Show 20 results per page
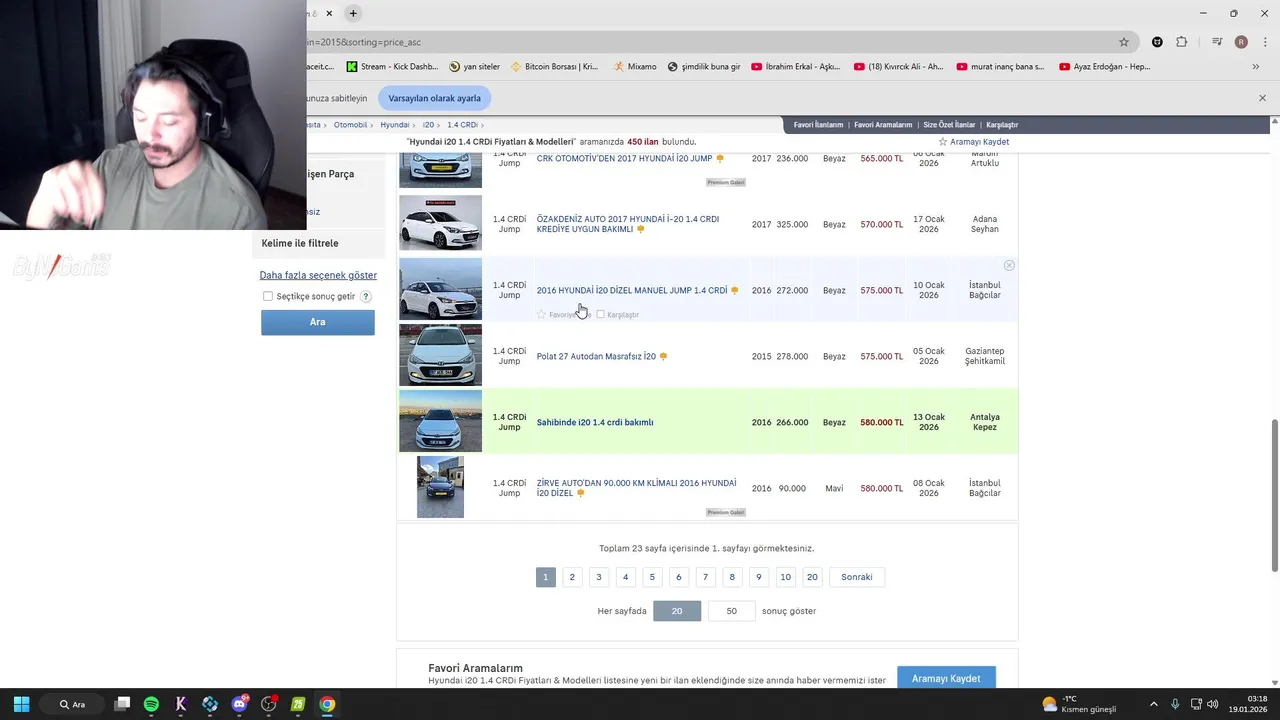The height and width of the screenshot is (720, 1280). [x=677, y=611]
